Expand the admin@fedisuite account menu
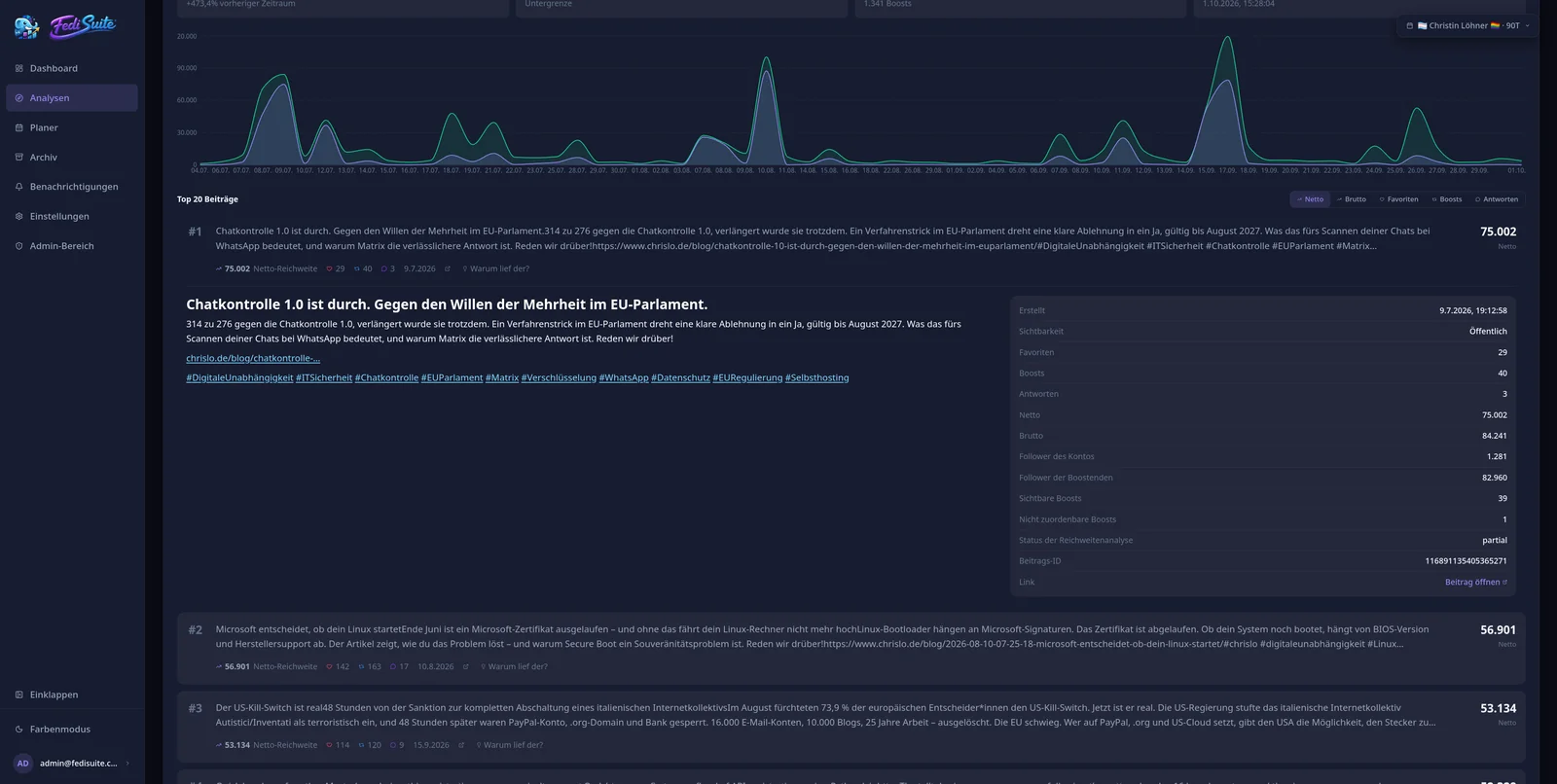The image size is (1557, 784). click(x=71, y=764)
